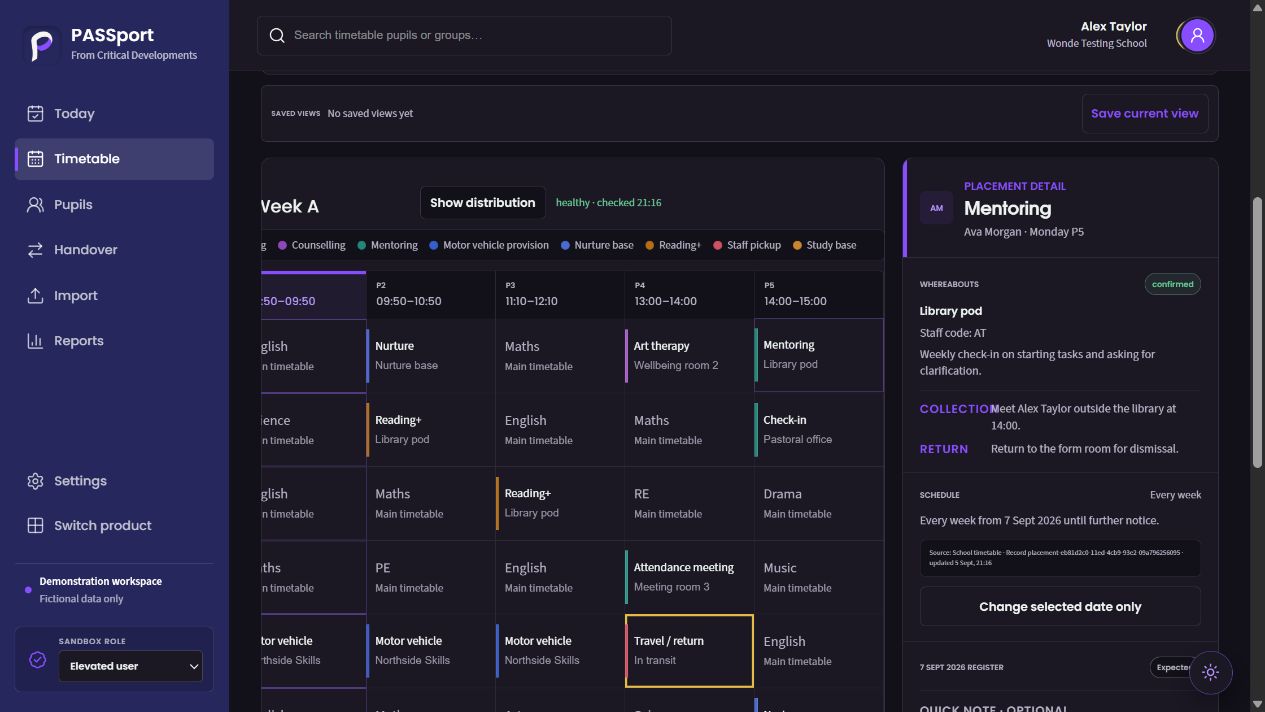Select the Travel / return timetable cell
The width and height of the screenshot is (1265, 712).
pyautogui.click(x=689, y=651)
